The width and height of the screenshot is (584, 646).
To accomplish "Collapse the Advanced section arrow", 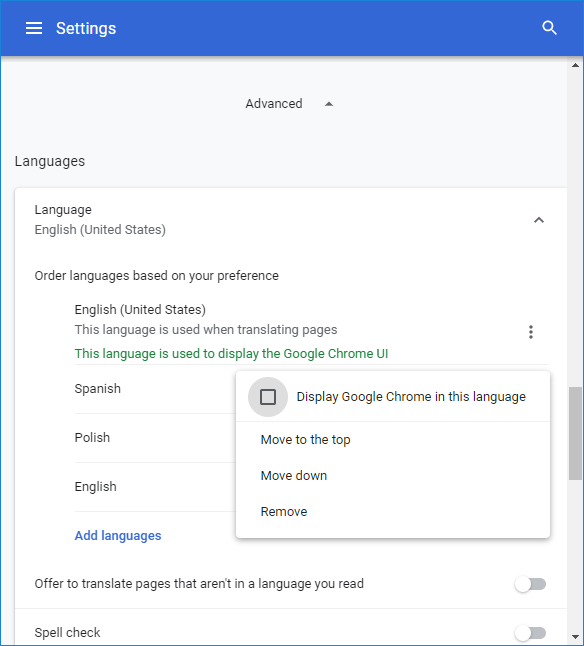I will (x=329, y=104).
